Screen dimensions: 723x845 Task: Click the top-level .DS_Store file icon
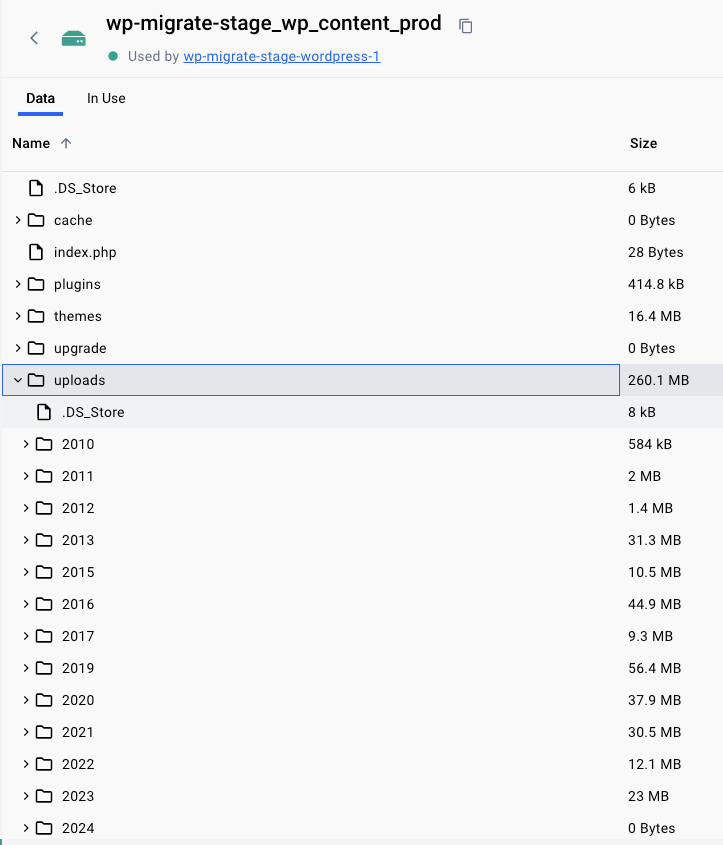coord(36,188)
